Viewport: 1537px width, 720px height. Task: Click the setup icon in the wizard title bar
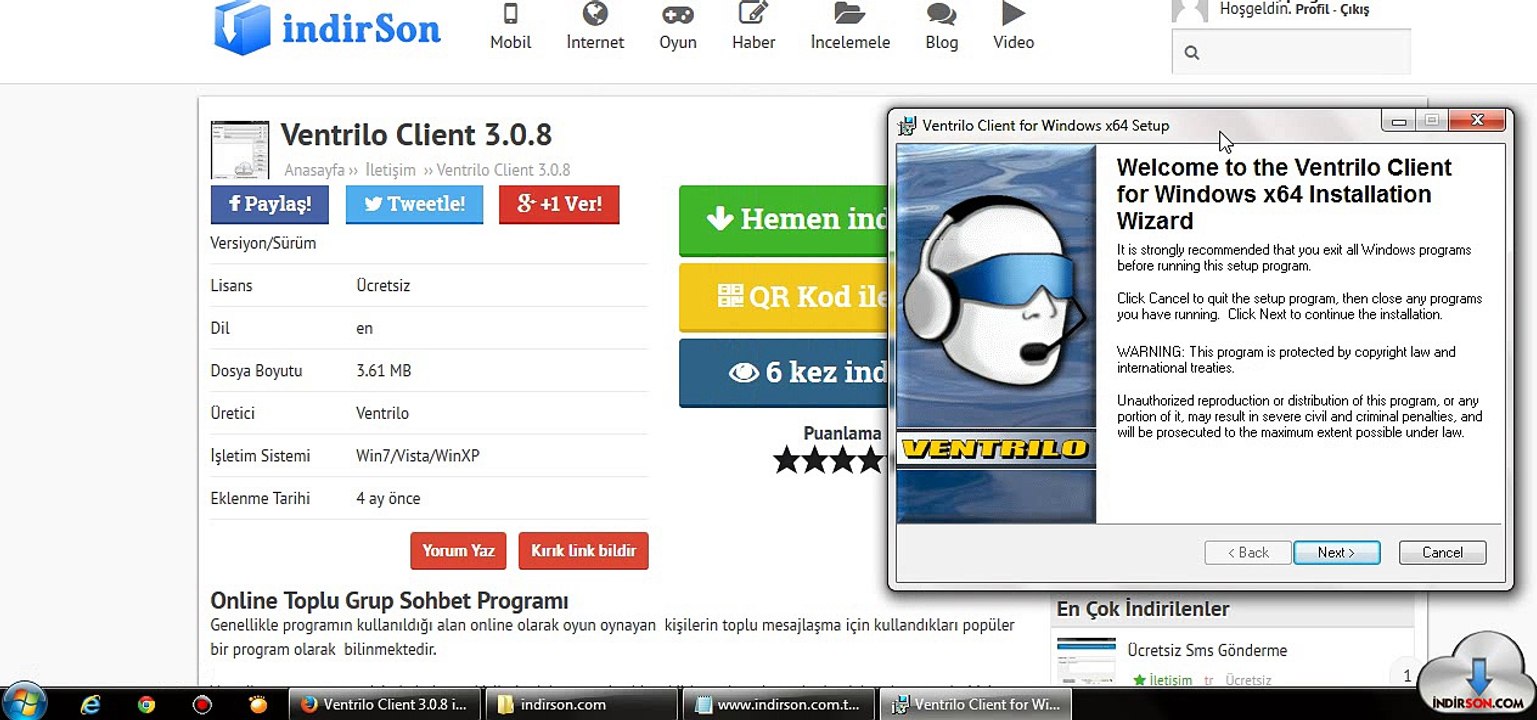907,126
